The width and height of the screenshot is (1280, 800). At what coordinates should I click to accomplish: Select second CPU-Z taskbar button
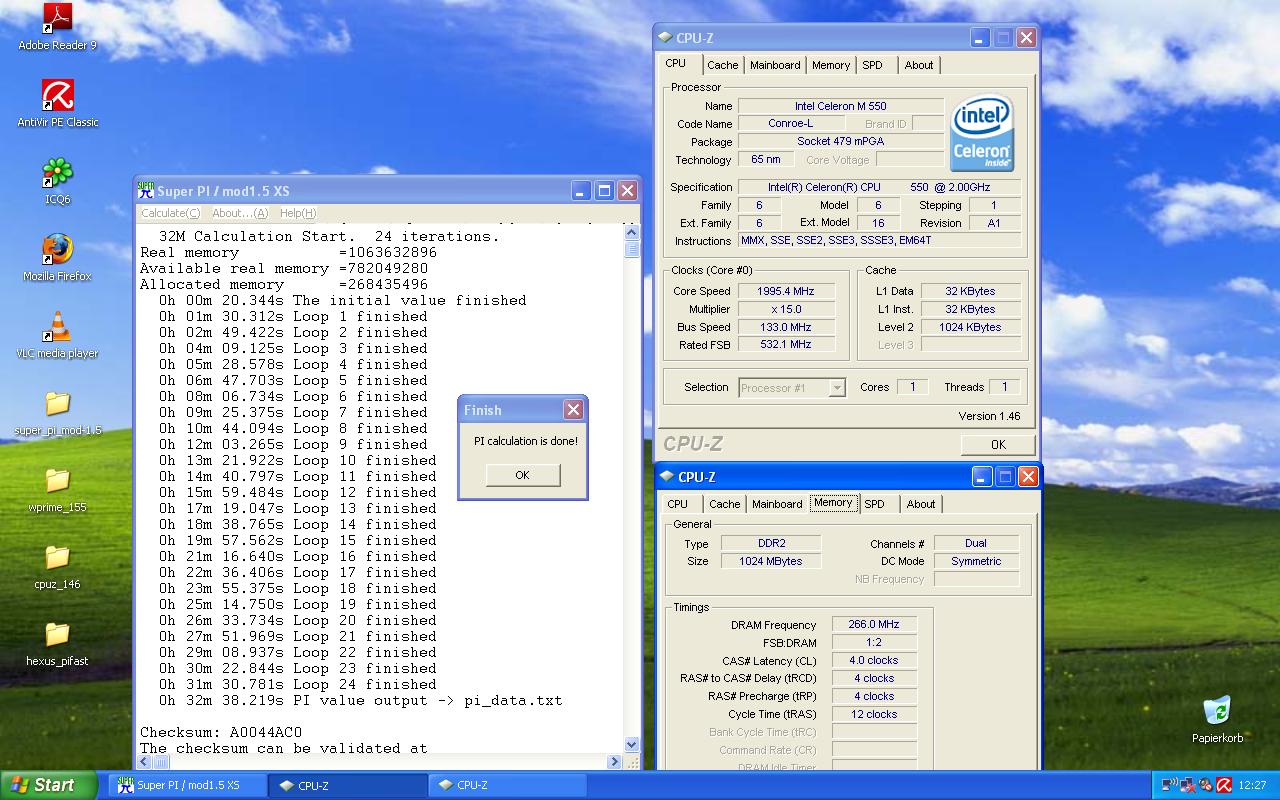(x=509, y=785)
